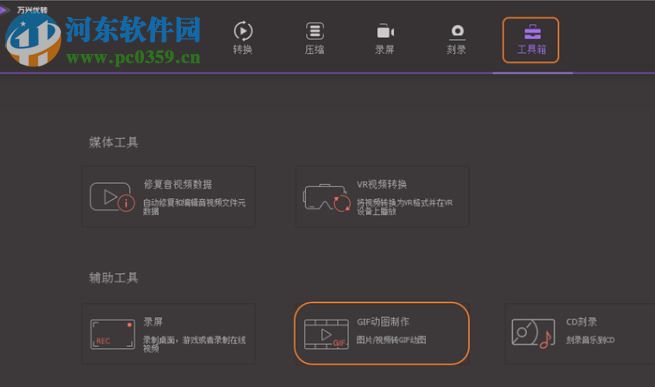Screen dimensions: 655x387
Task: Go to the 刻录 (Burn) tab
Action: coord(456,38)
